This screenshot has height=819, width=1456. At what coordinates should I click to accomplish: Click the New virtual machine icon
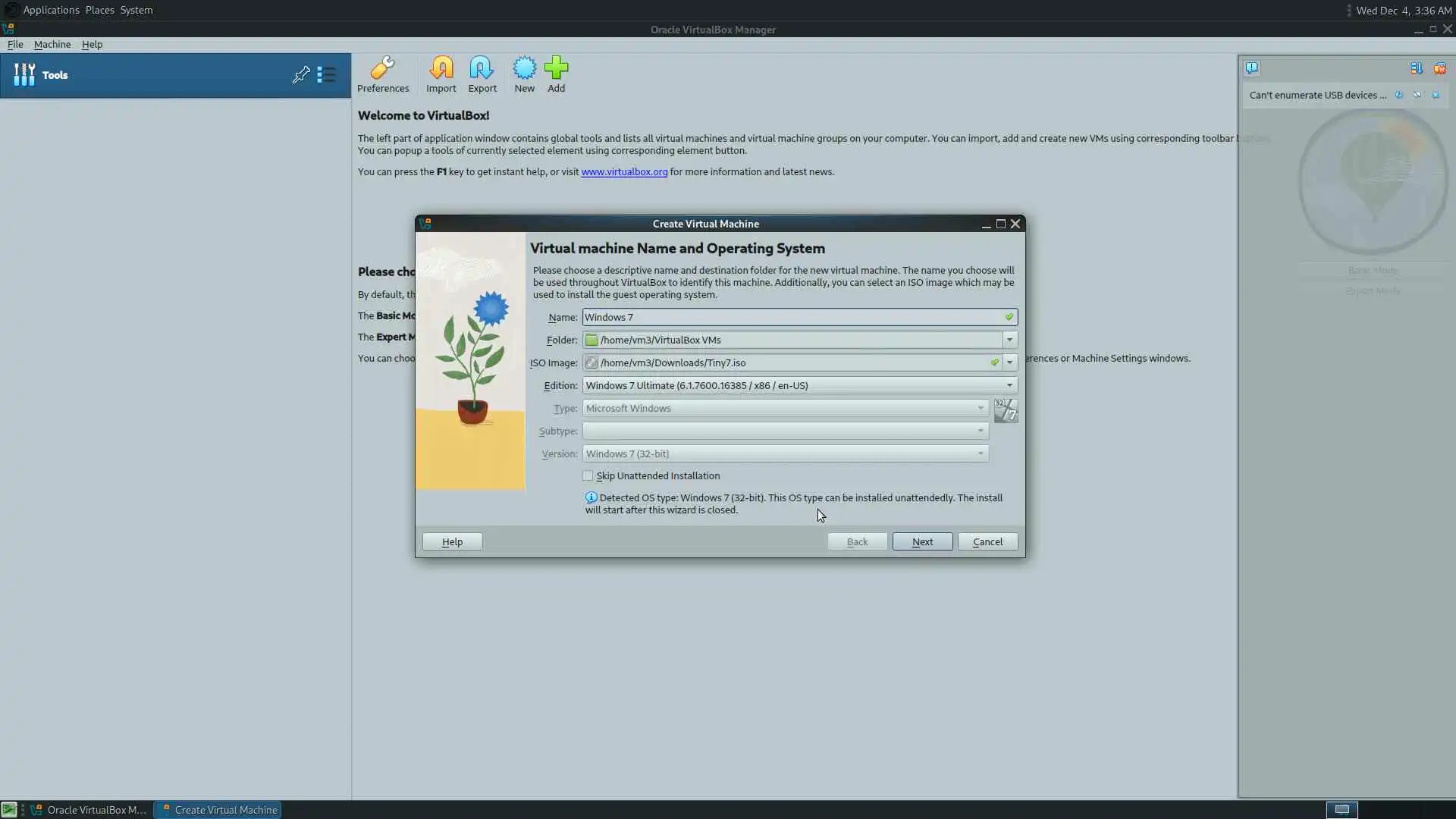(x=524, y=74)
